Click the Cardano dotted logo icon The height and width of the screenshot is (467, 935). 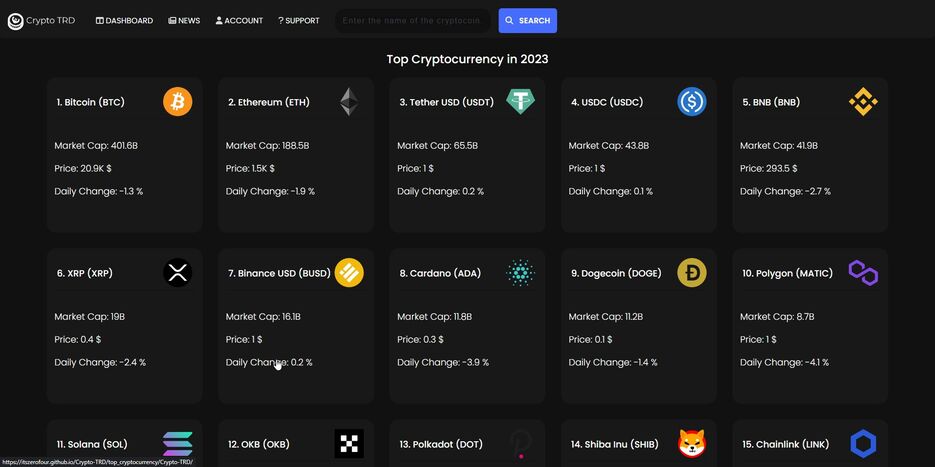pyautogui.click(x=521, y=273)
